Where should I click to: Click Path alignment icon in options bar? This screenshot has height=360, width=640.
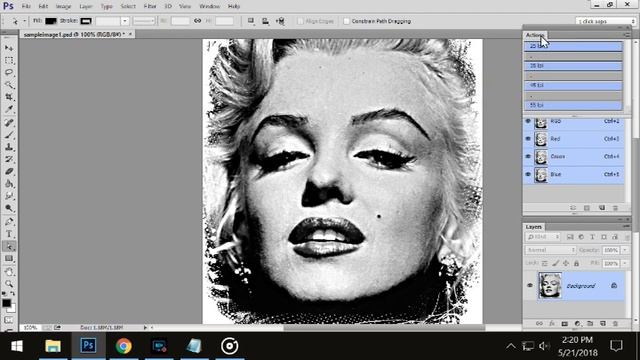(x=265, y=21)
